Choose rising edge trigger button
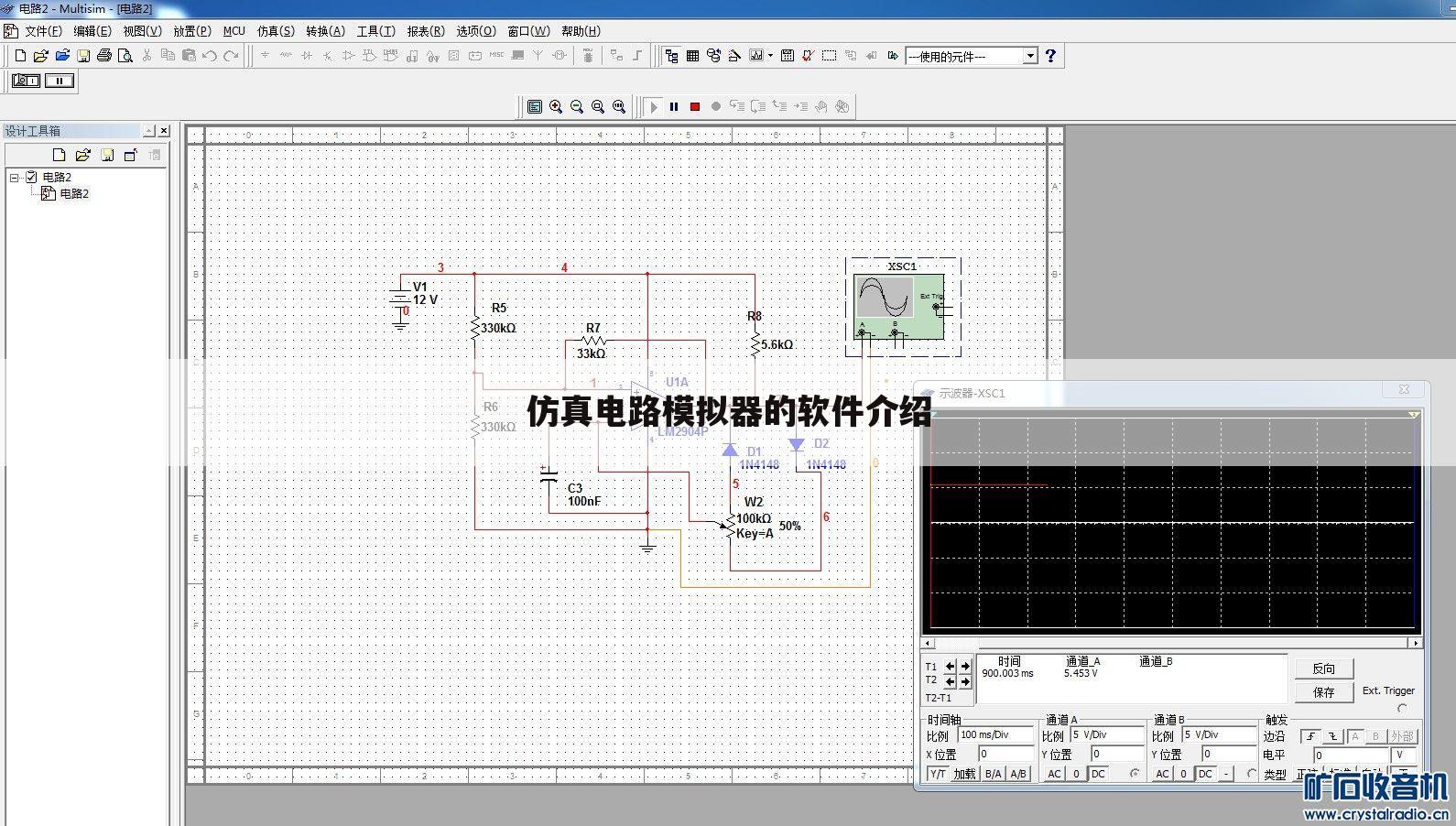This screenshot has height=826, width=1456. click(x=1311, y=736)
